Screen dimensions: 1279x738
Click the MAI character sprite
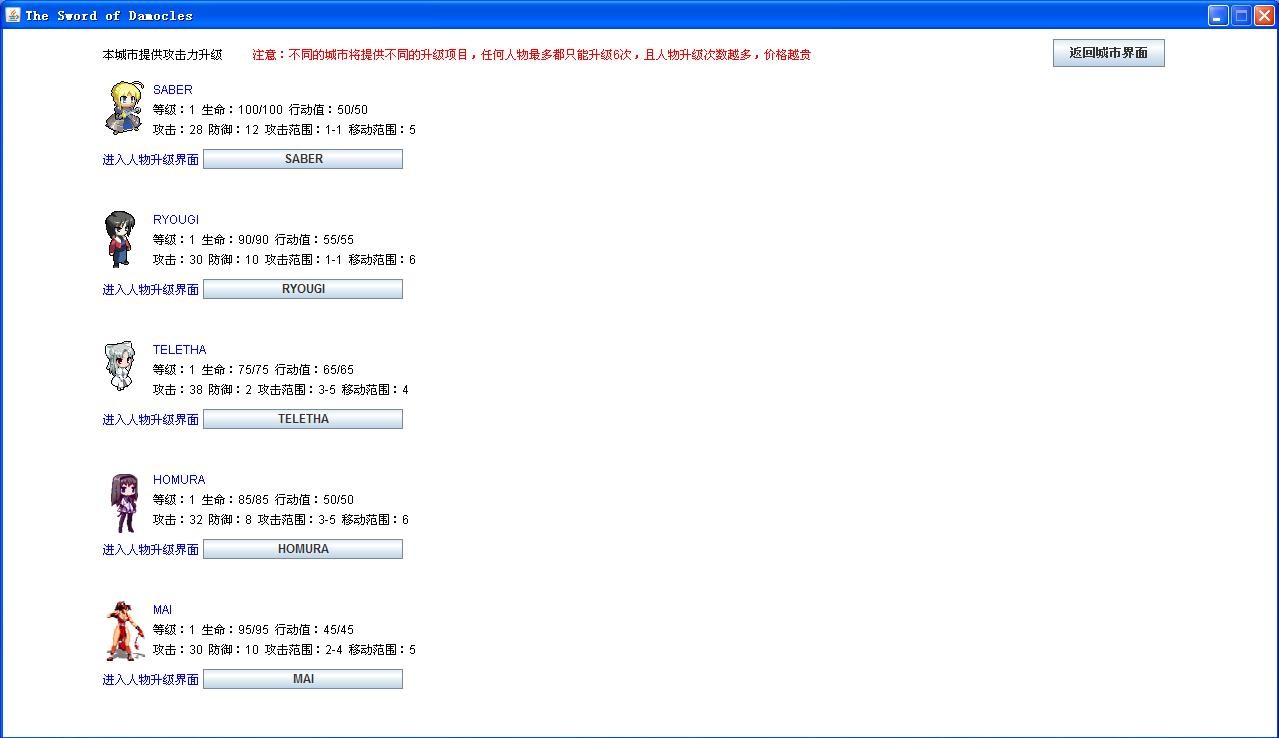tap(125, 631)
